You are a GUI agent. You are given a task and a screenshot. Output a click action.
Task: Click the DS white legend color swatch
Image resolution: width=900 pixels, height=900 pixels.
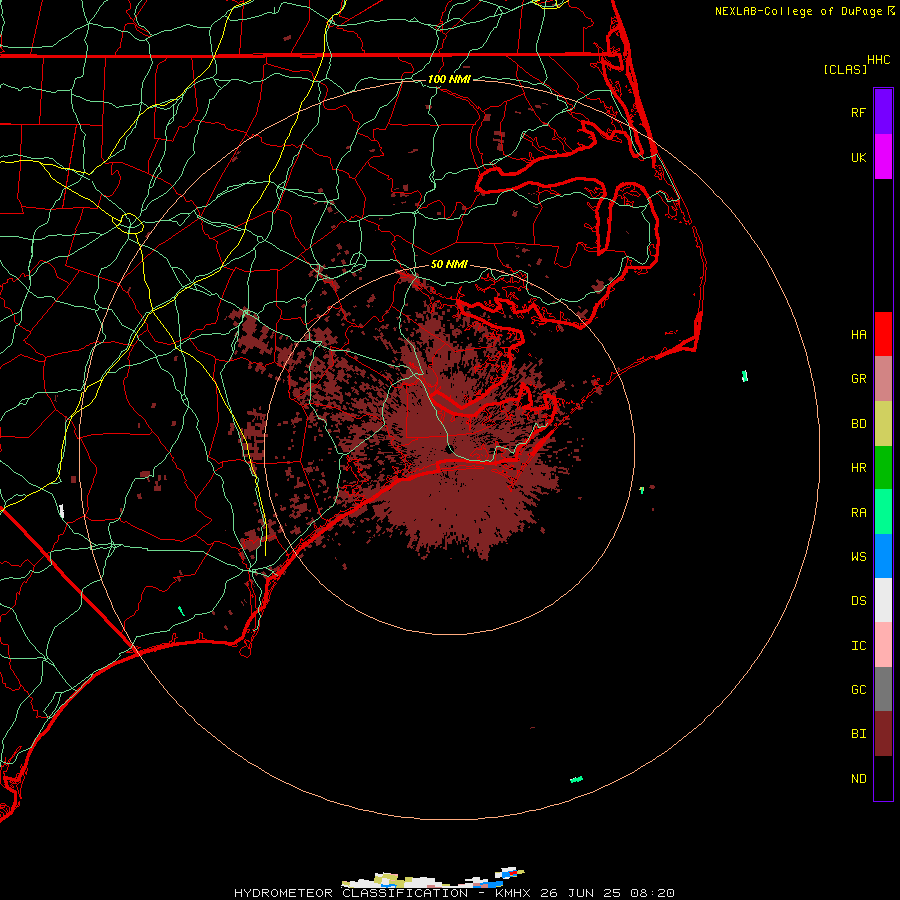(883, 600)
